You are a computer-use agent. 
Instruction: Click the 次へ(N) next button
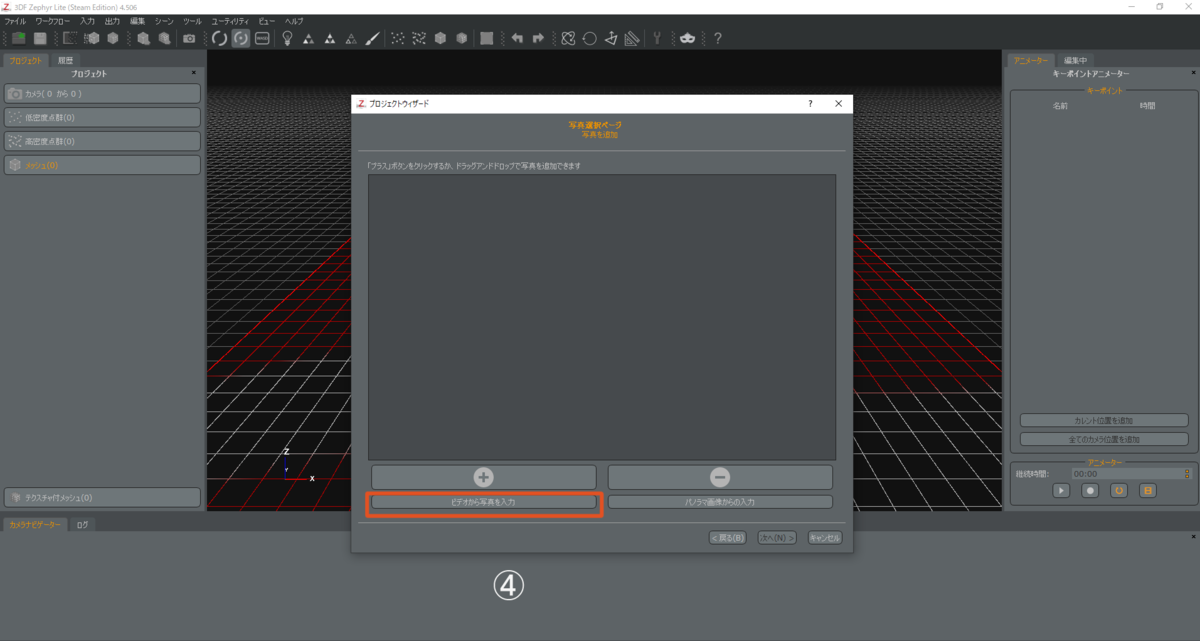tap(777, 538)
